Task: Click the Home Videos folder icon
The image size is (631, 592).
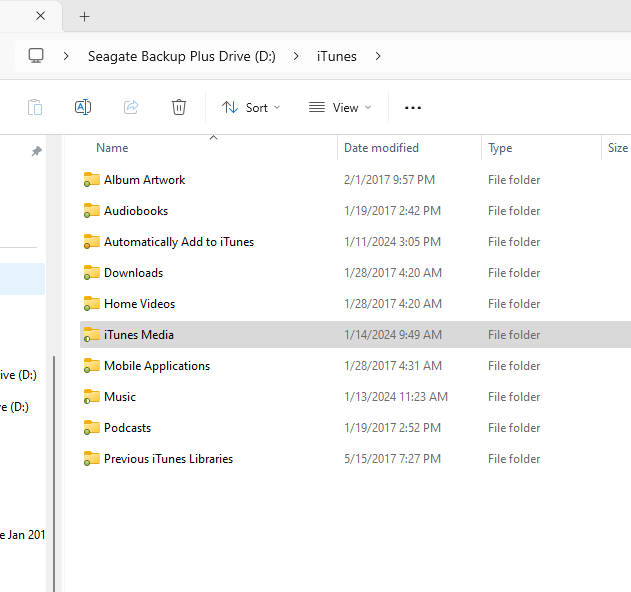Action: click(91, 303)
